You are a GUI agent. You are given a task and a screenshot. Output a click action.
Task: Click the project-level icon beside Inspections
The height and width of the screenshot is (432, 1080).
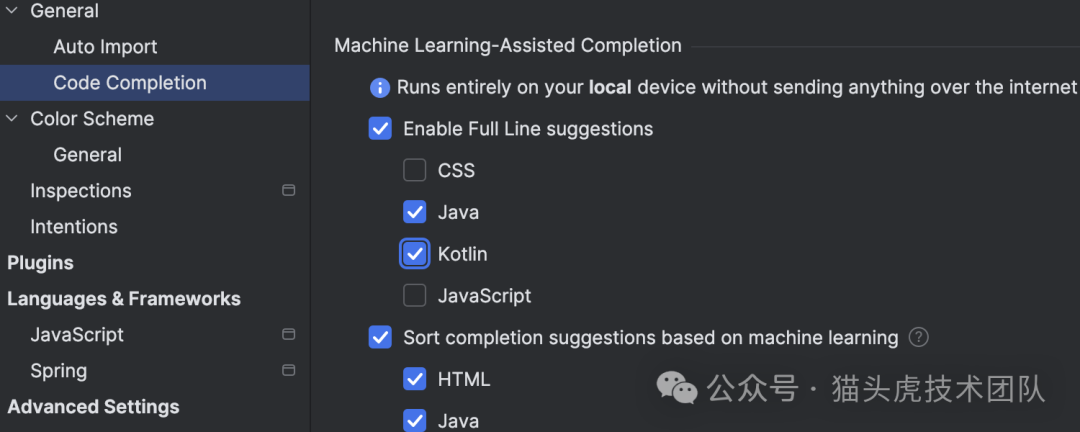point(289,191)
